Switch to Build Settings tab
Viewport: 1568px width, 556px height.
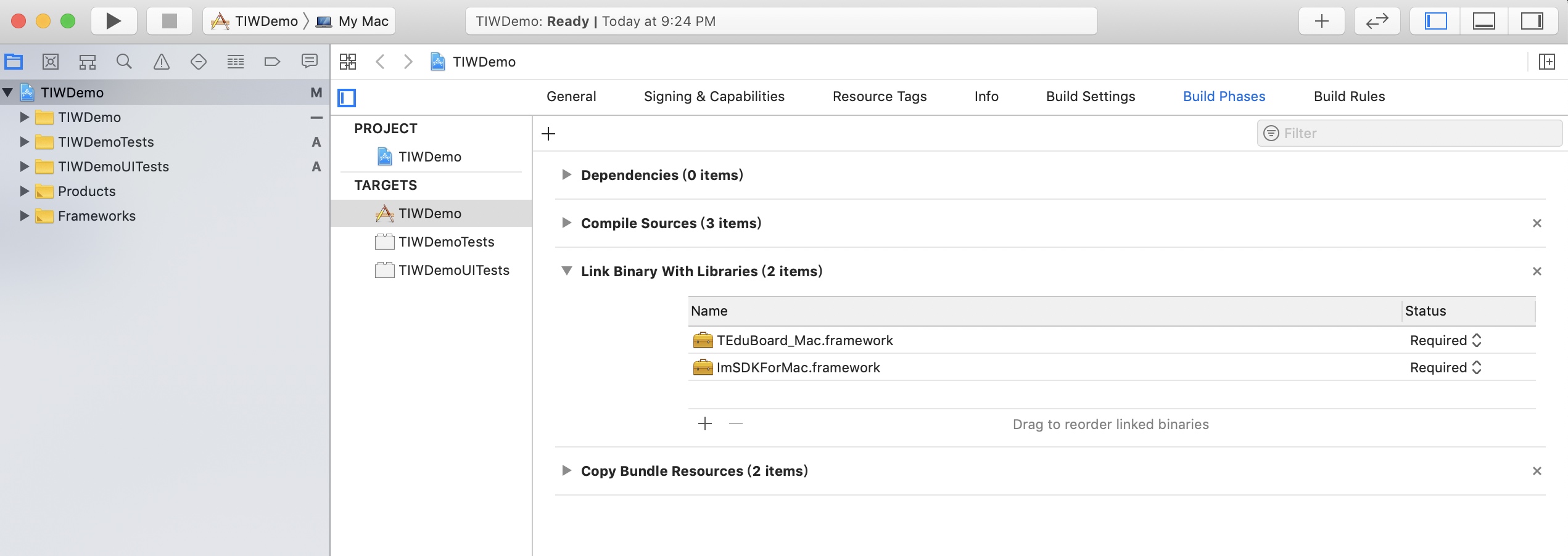pos(1091,96)
